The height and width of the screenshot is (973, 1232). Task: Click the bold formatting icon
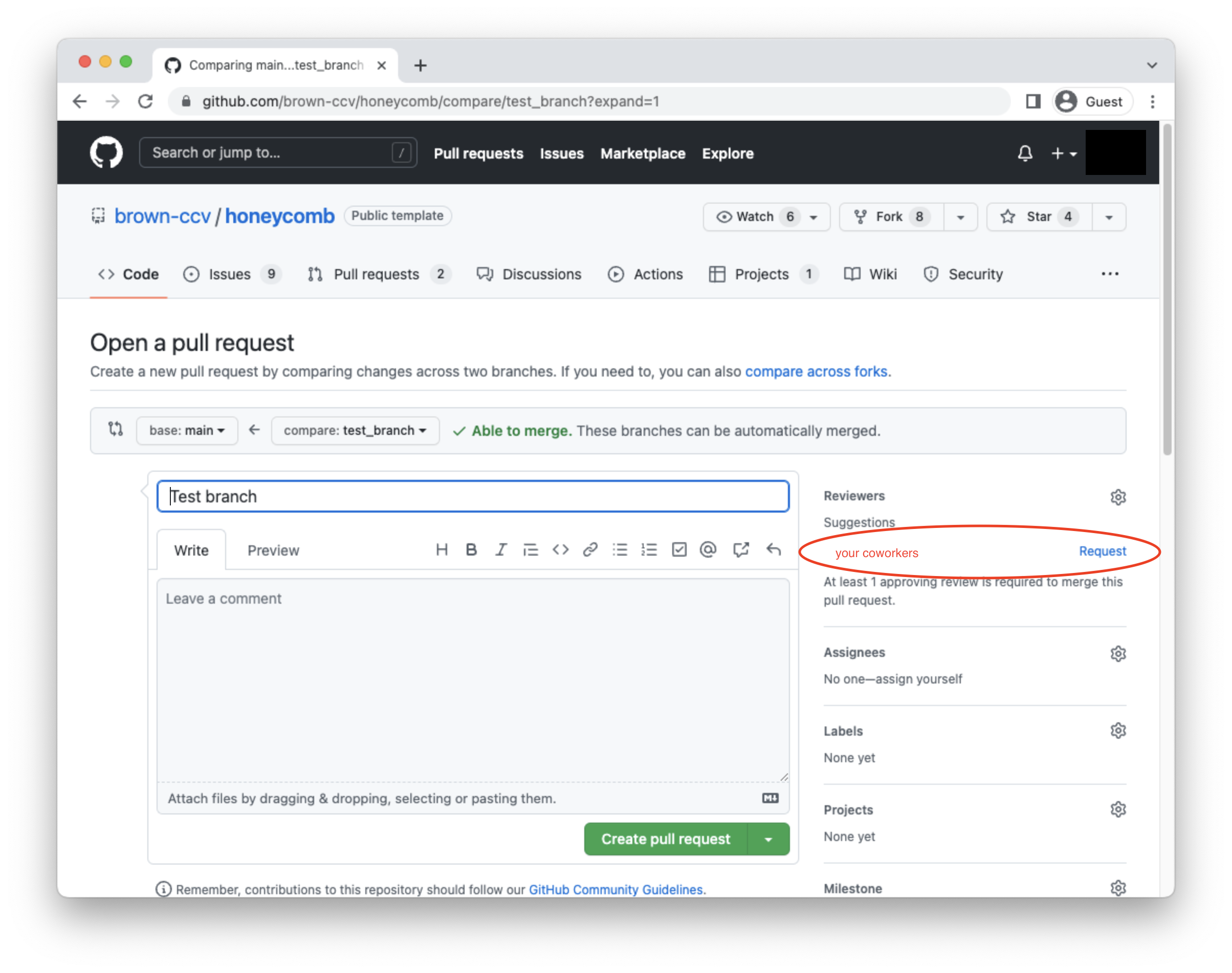469,549
